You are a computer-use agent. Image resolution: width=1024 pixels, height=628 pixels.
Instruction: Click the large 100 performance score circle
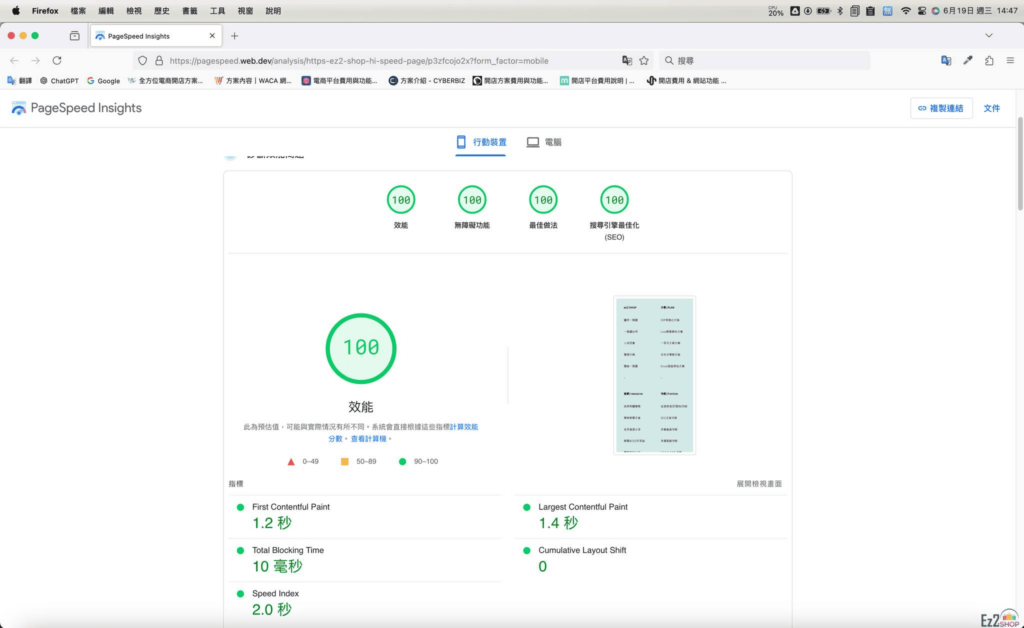pos(360,348)
